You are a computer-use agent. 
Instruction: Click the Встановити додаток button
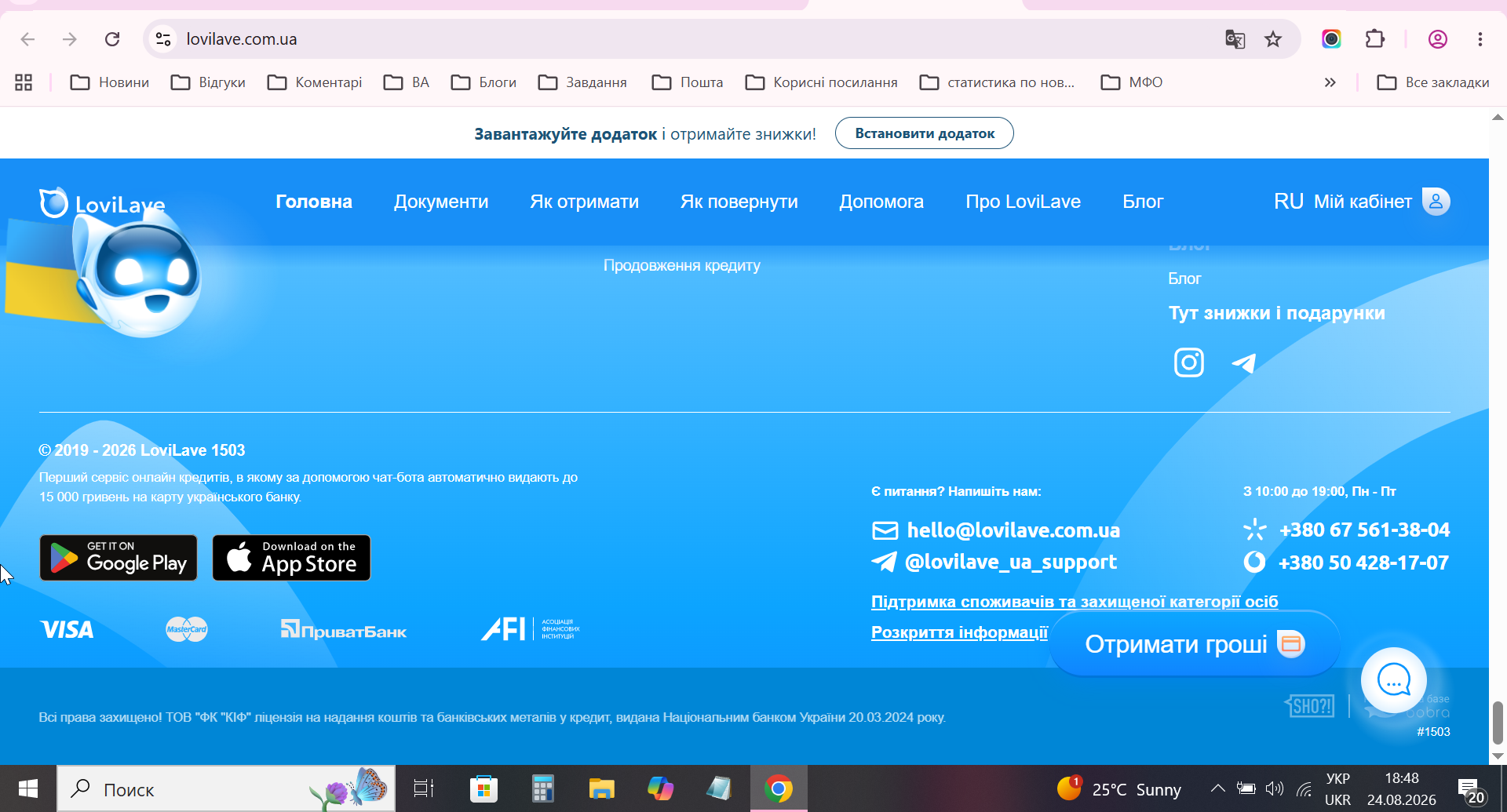(925, 133)
